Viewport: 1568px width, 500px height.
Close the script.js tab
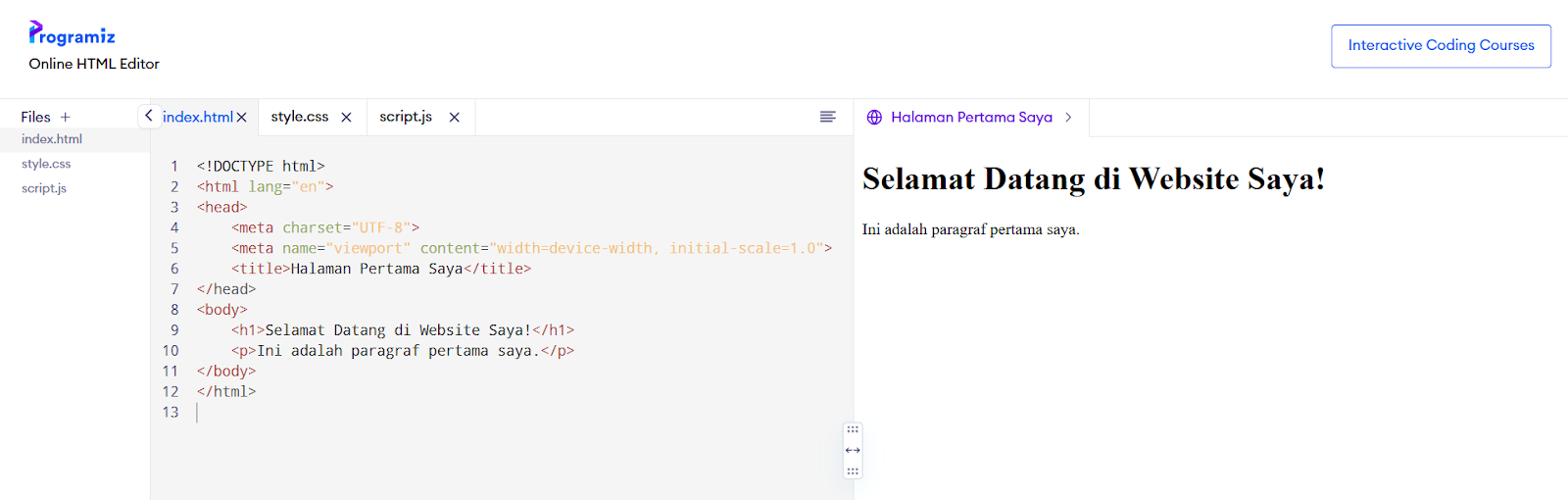coord(455,117)
